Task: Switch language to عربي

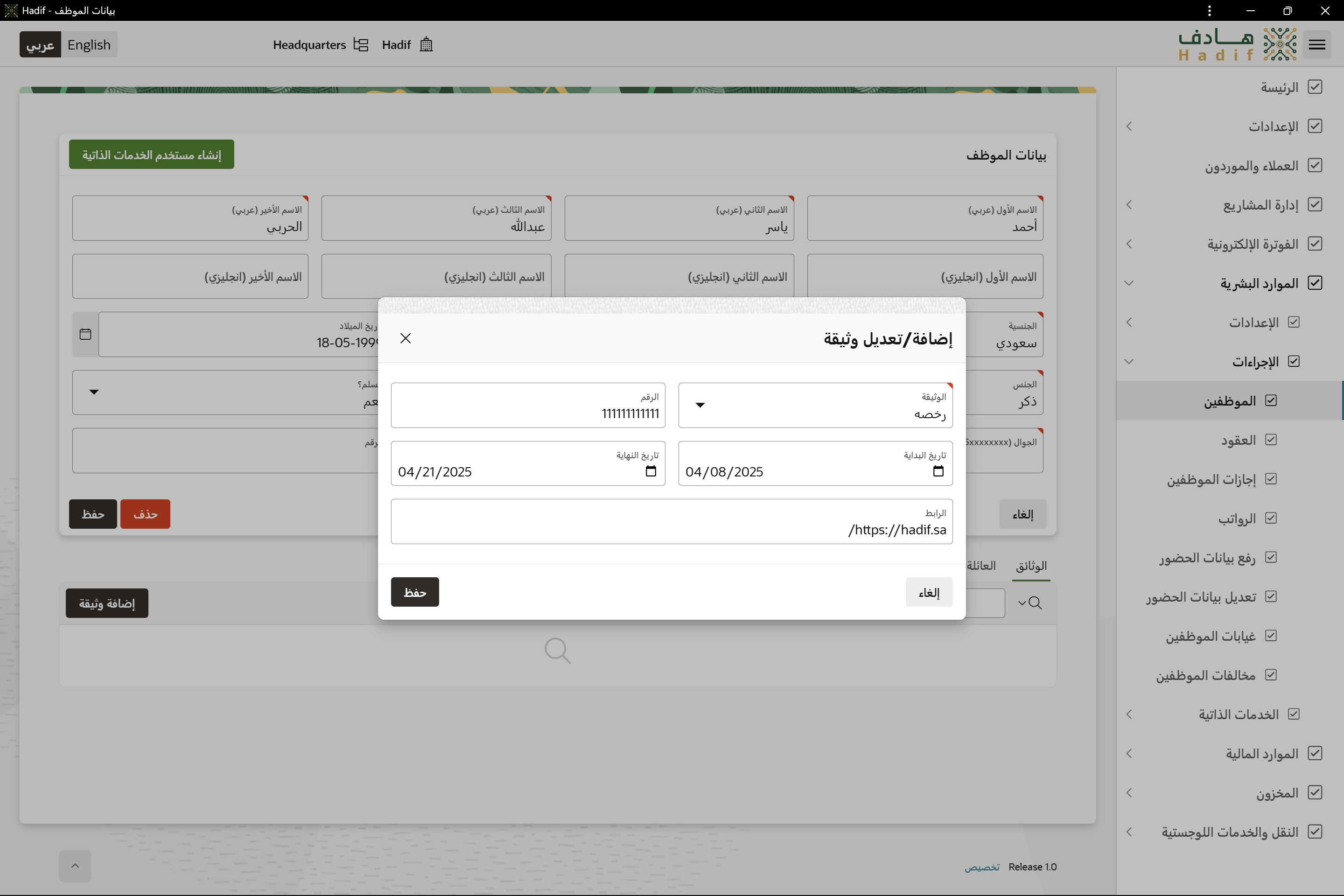Action: point(40,45)
